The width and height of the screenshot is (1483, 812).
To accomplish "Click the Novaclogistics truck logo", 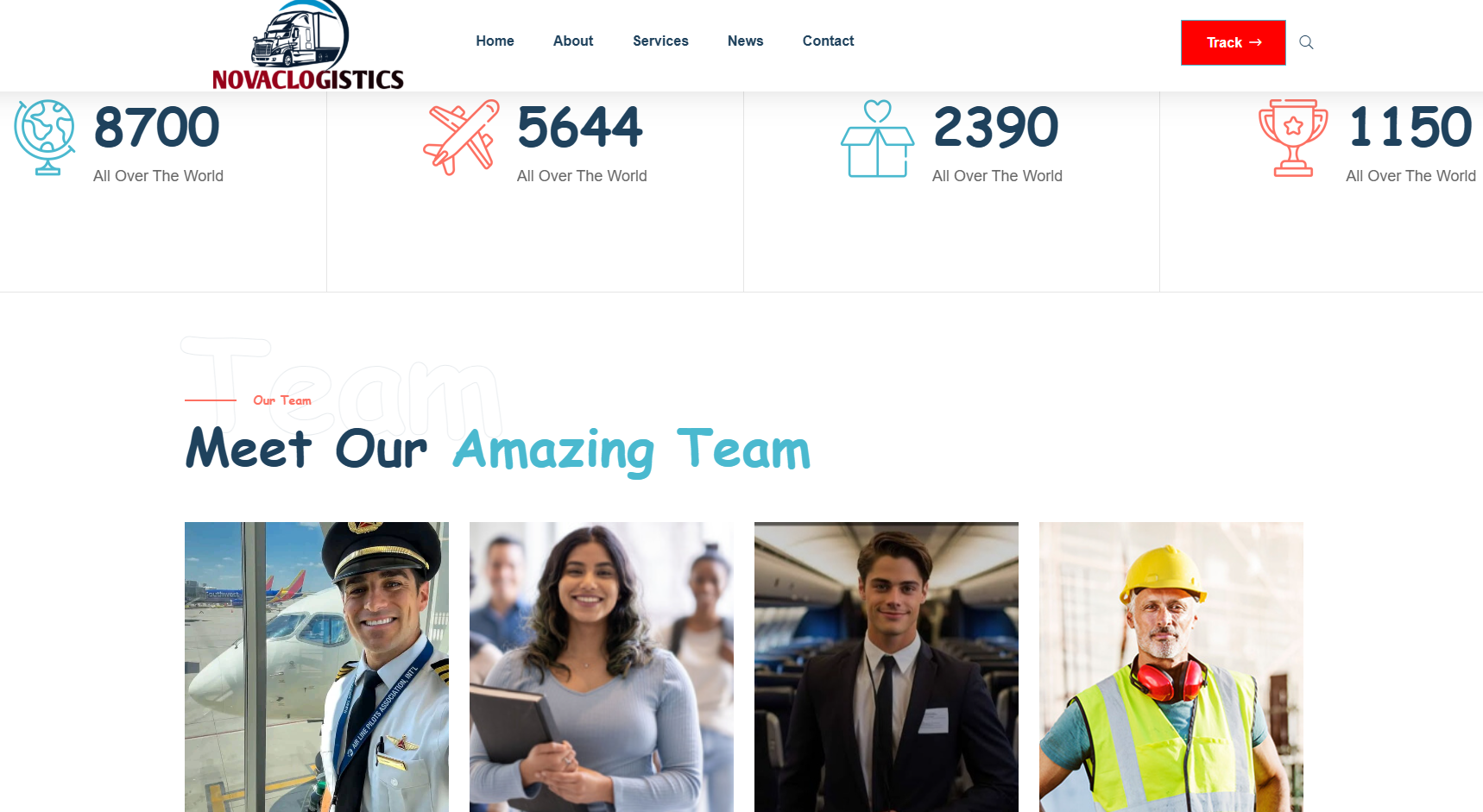I will [308, 45].
